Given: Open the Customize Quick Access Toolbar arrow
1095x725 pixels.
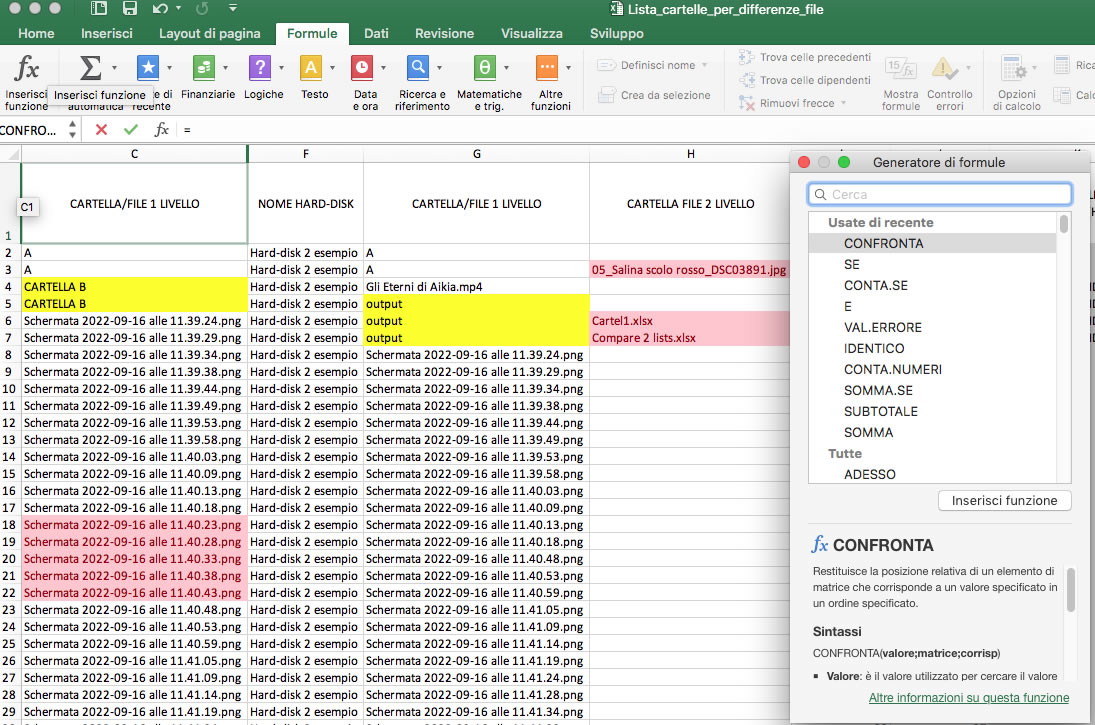Looking at the screenshot, I should coord(233,8).
